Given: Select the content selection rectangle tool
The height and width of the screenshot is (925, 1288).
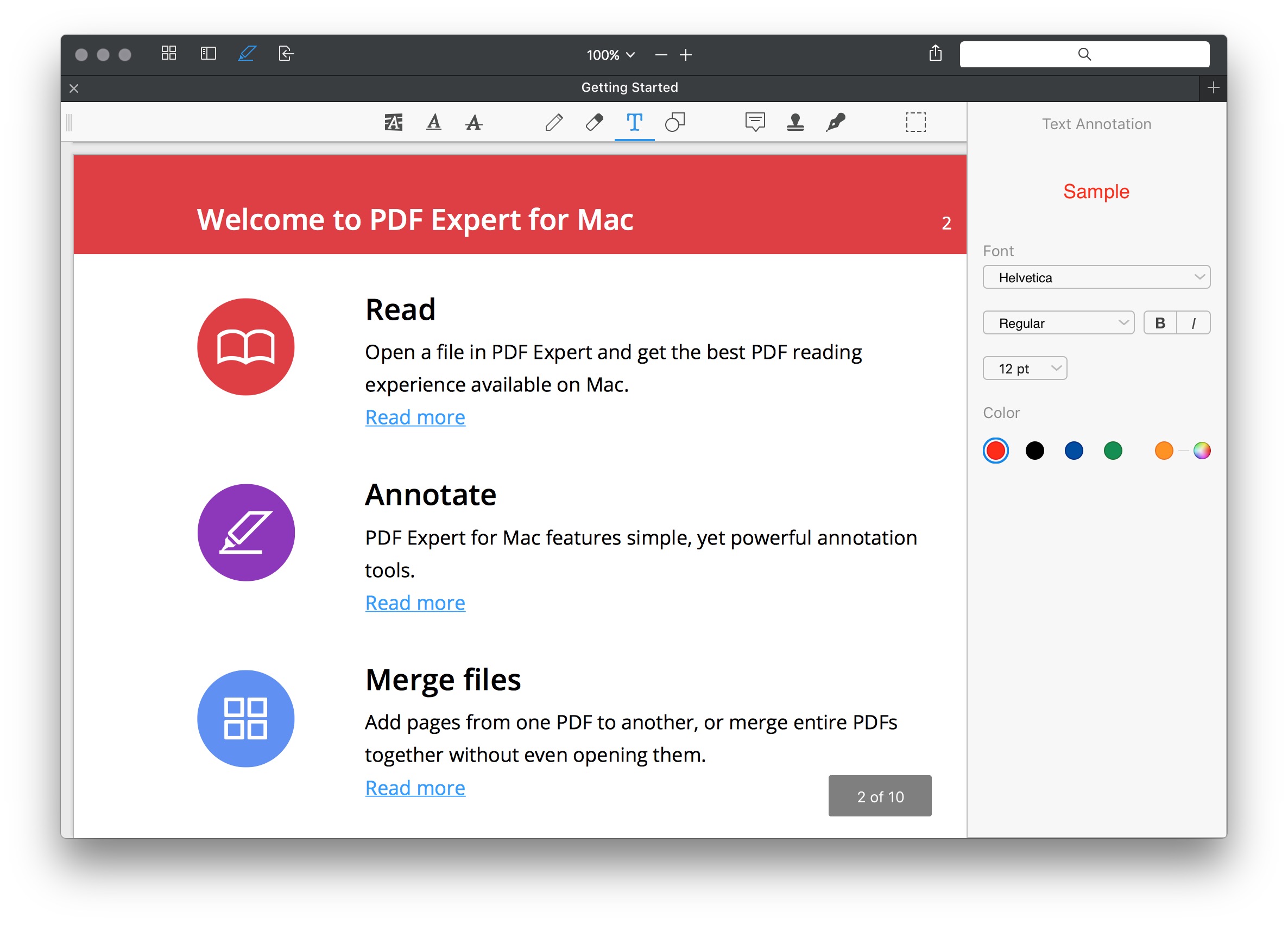Looking at the screenshot, I should tap(916, 122).
